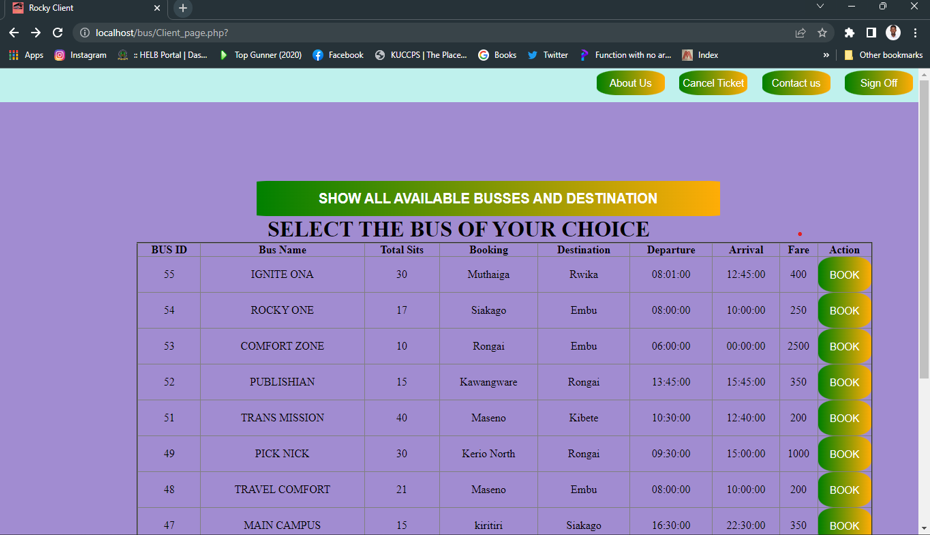The height and width of the screenshot is (535, 932).
Task: Open Other bookmarks folder
Action: coord(883,55)
